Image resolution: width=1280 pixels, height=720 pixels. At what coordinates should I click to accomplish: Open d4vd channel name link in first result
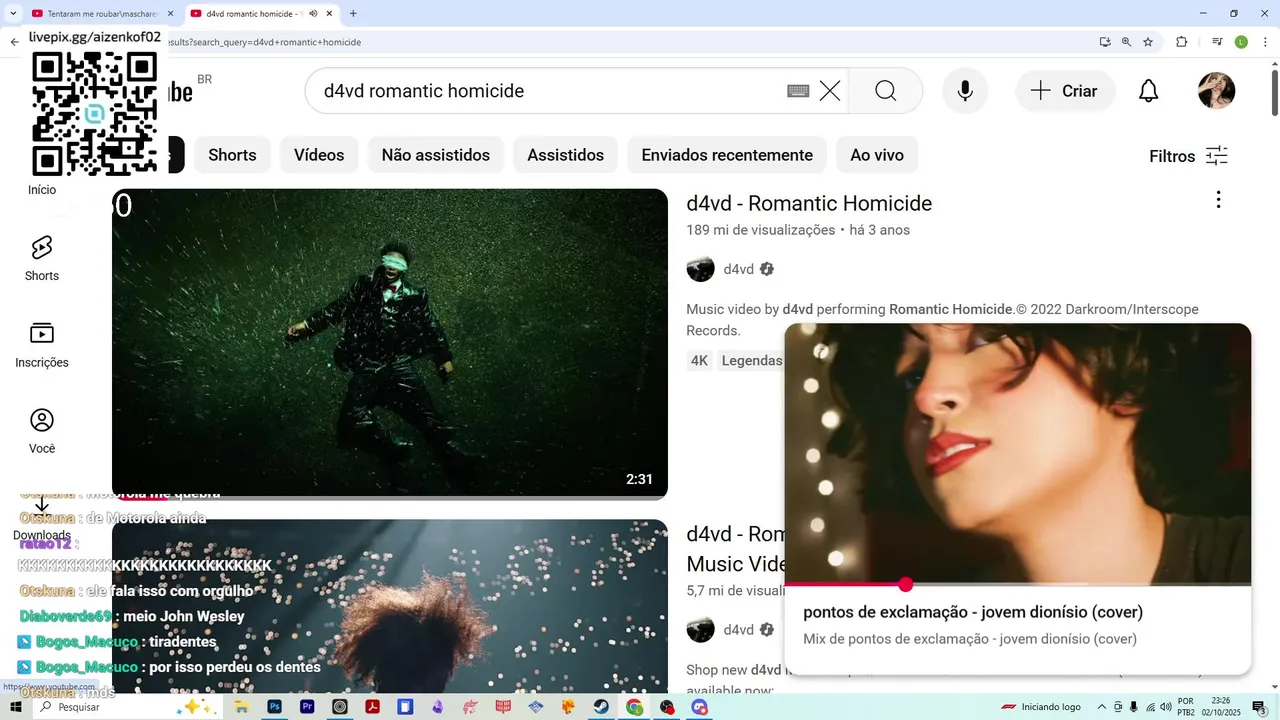click(738, 269)
